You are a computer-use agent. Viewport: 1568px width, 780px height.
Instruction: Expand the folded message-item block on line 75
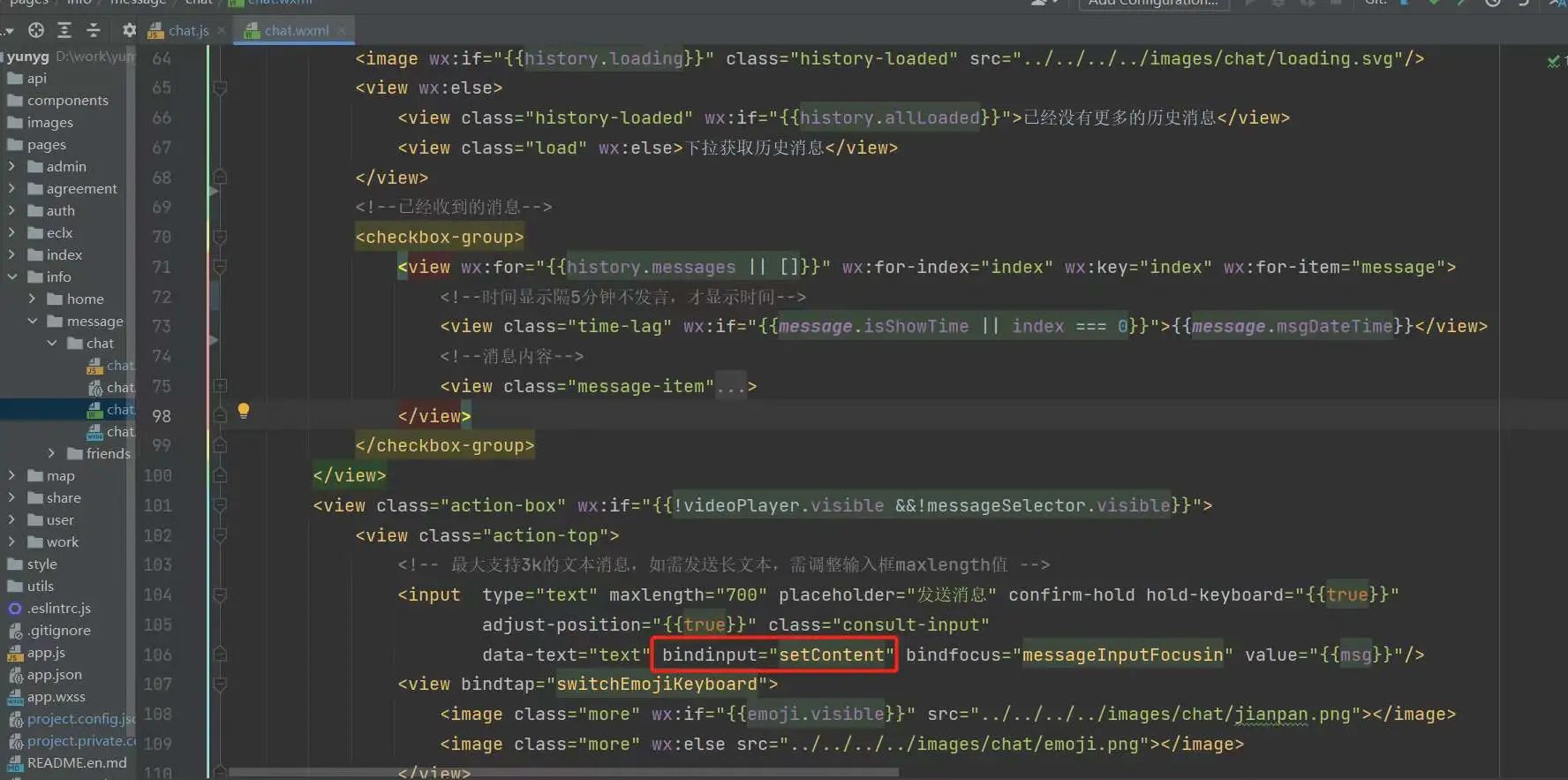(220, 386)
